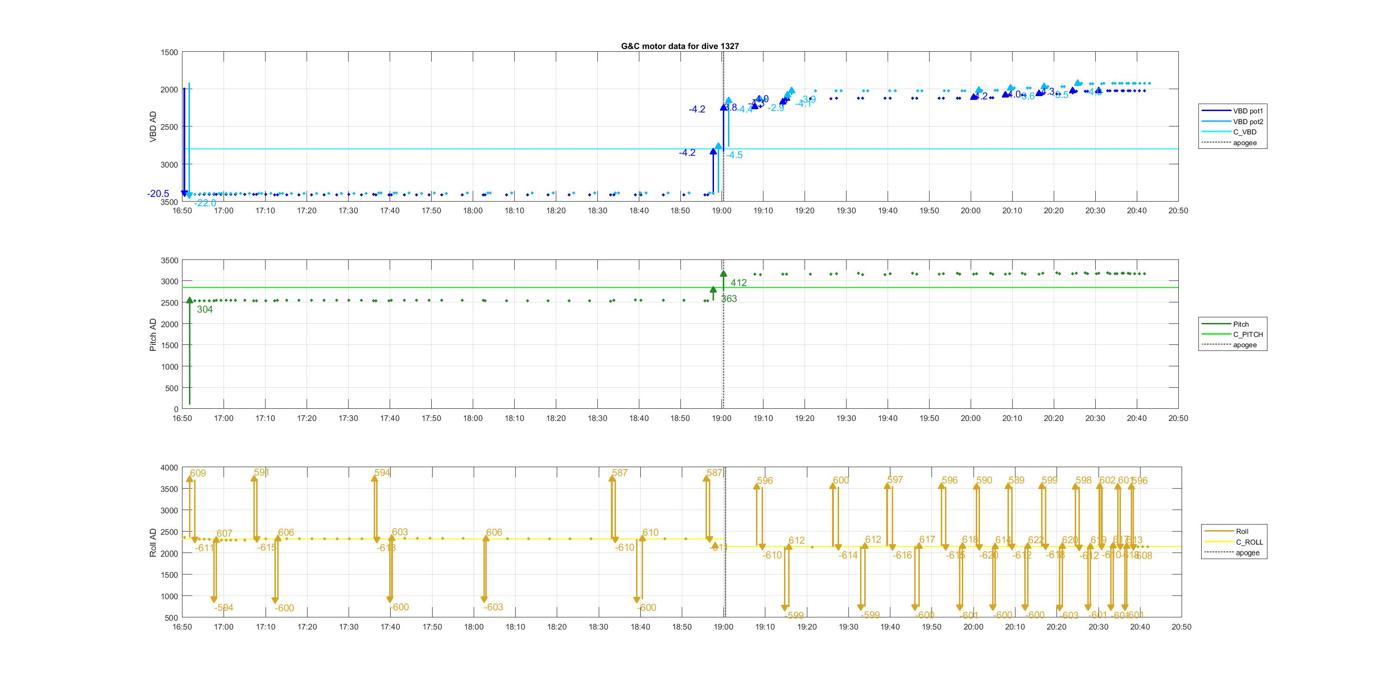
Task: Click the "19:30" tick under the Pitch plot
Action: point(847,419)
